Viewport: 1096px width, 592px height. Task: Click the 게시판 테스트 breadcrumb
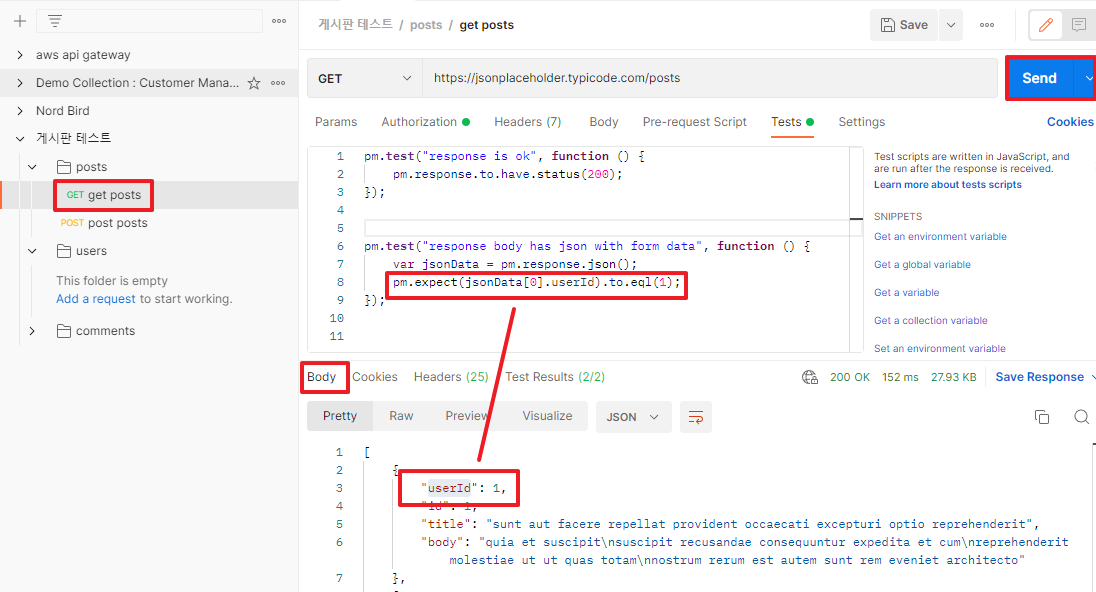(355, 24)
